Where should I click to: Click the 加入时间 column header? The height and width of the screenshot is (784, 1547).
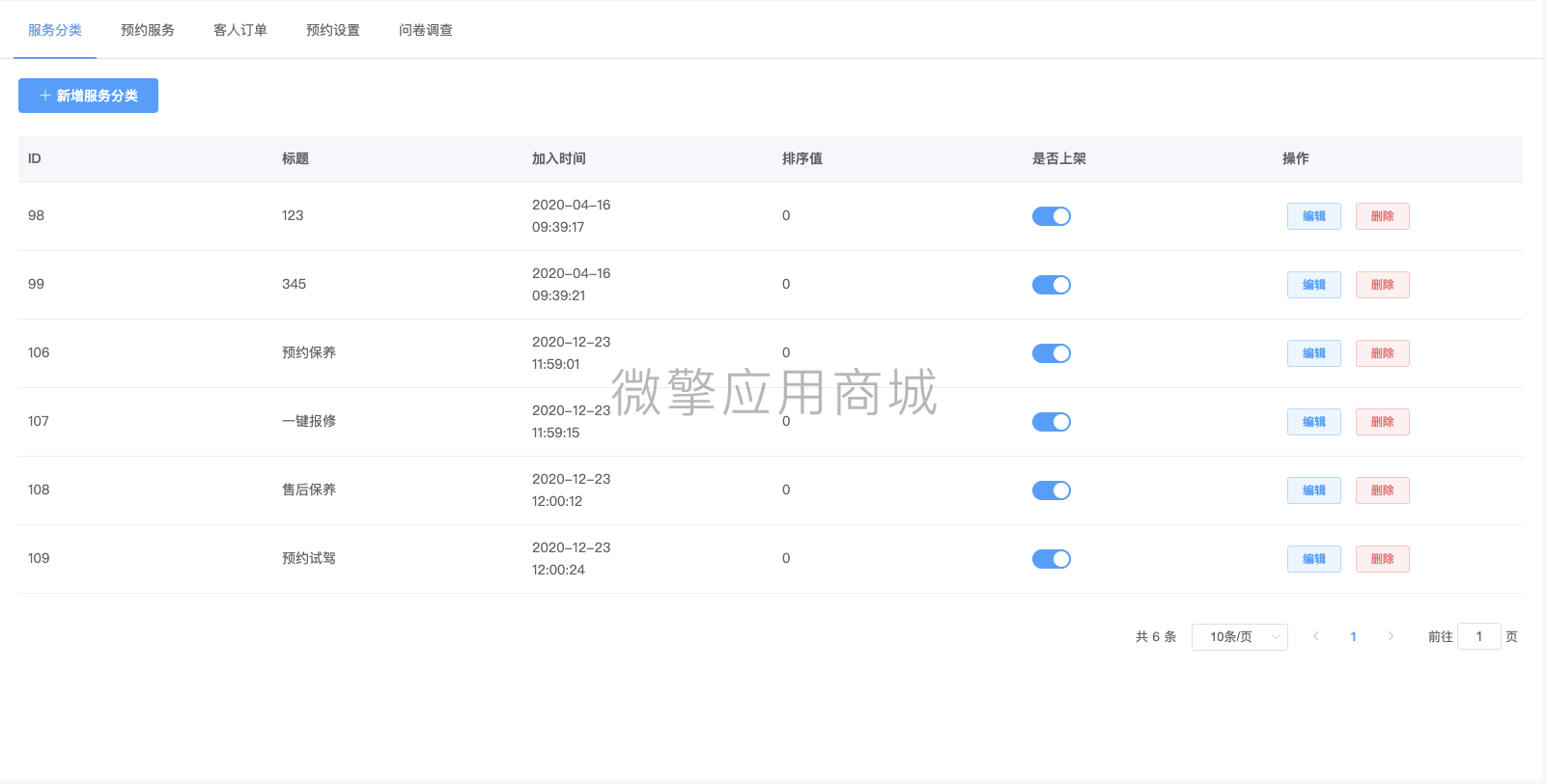point(559,158)
